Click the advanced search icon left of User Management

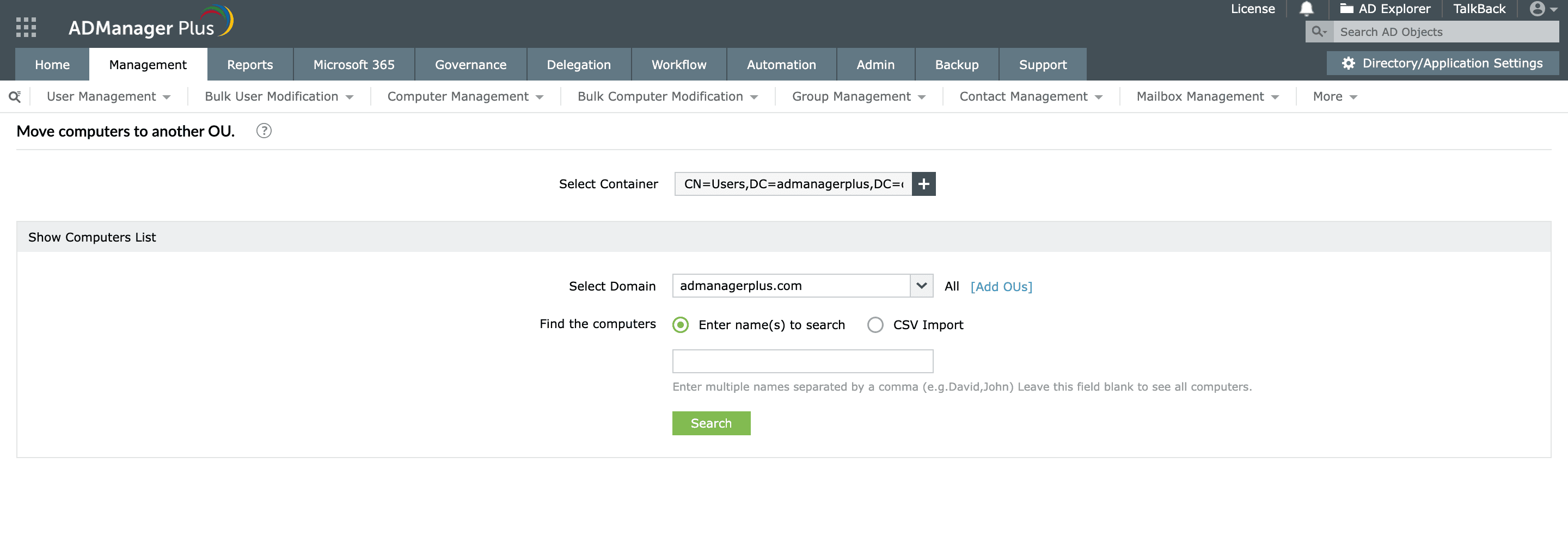15,96
